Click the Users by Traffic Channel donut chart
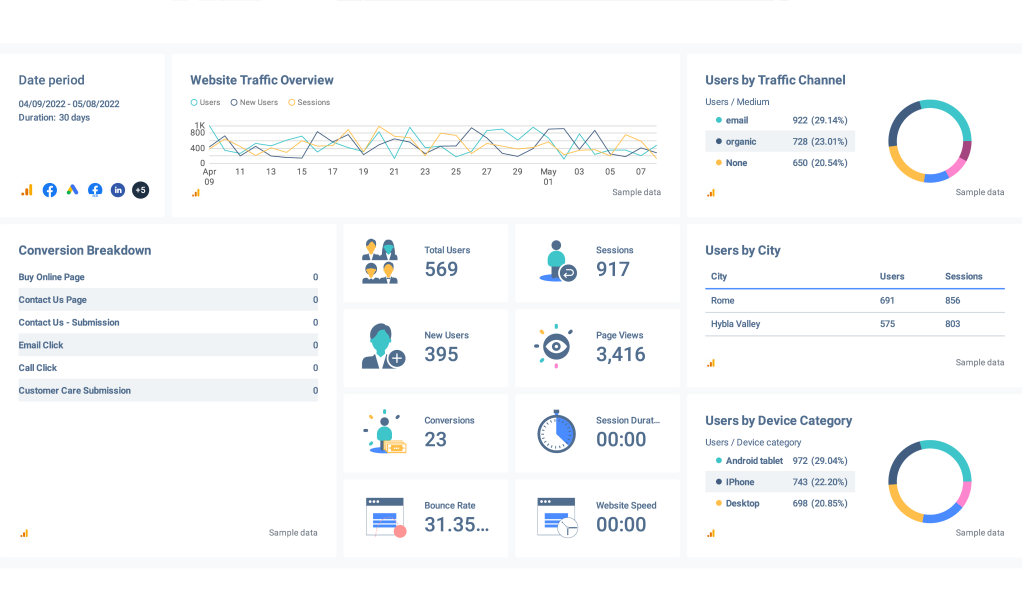Screen dimensions: 1024x613 [930, 141]
